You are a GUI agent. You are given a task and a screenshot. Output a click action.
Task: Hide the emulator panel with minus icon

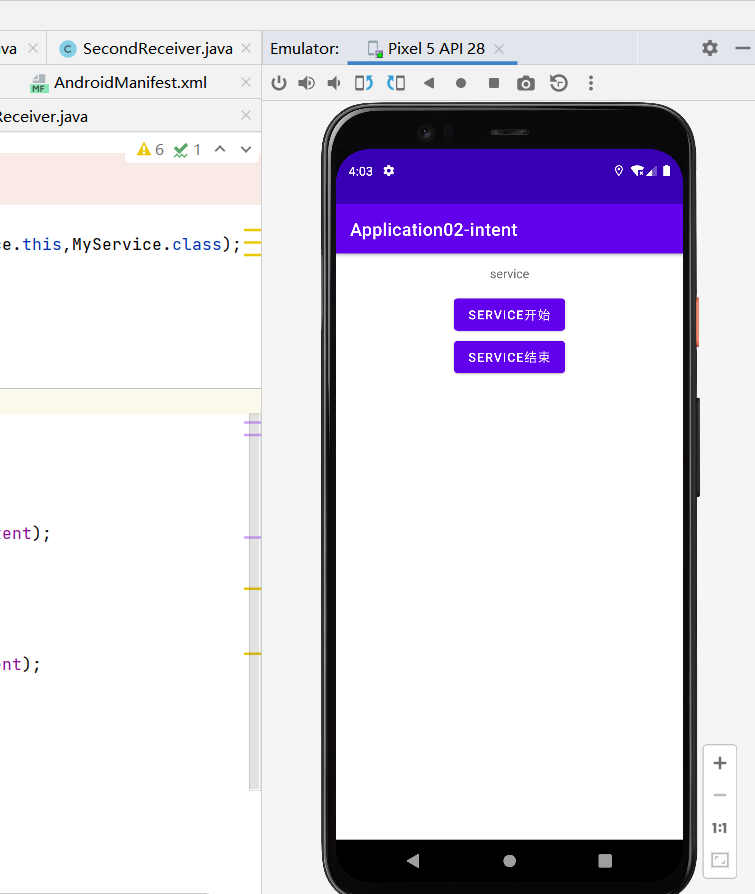coord(743,48)
